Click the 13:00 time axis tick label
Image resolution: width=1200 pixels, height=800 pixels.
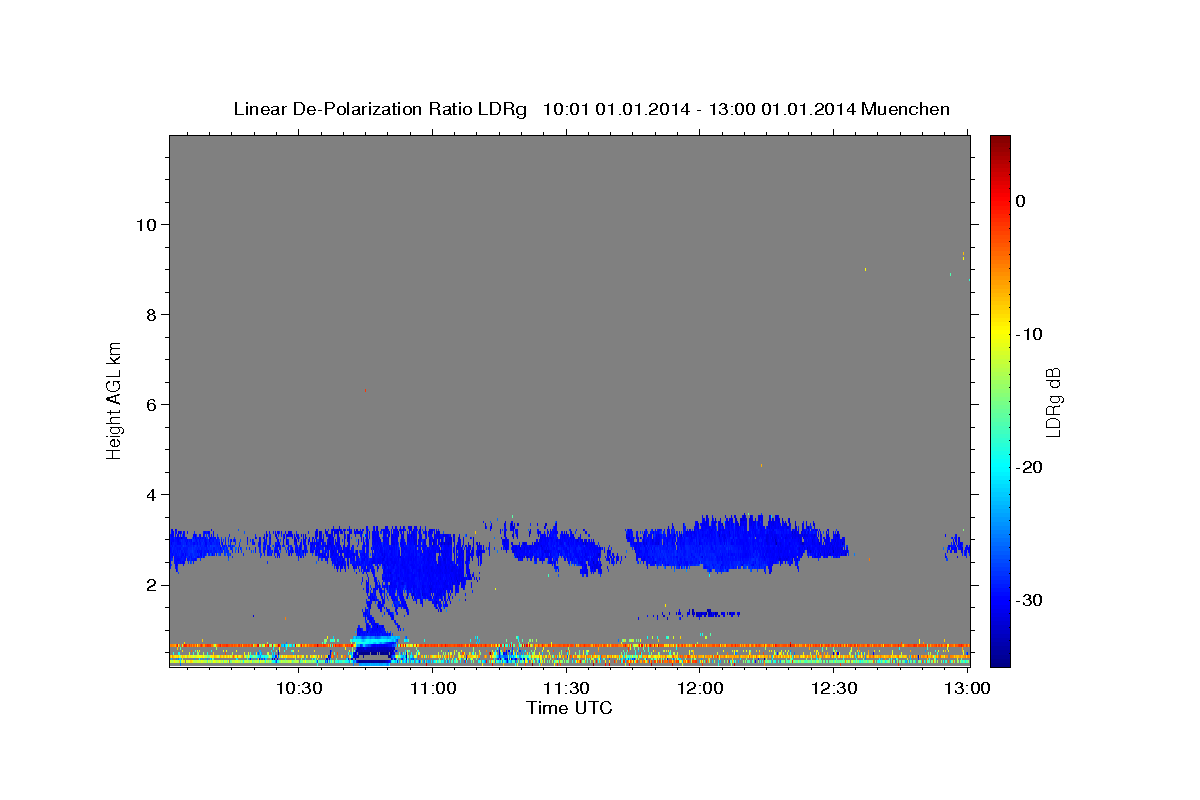[x=967, y=689]
